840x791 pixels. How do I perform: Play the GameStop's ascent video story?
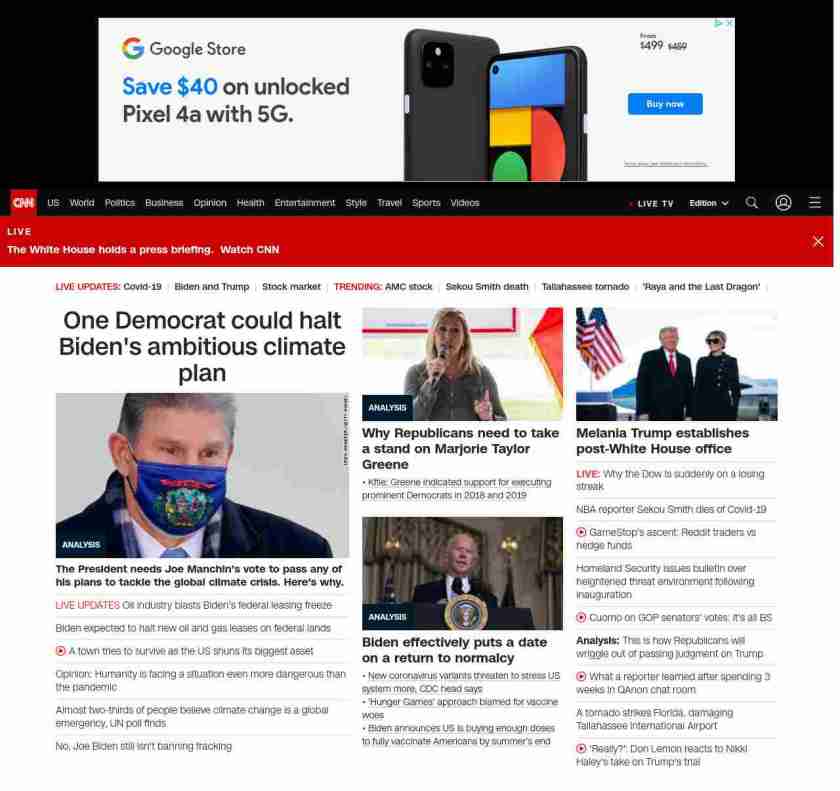point(581,532)
